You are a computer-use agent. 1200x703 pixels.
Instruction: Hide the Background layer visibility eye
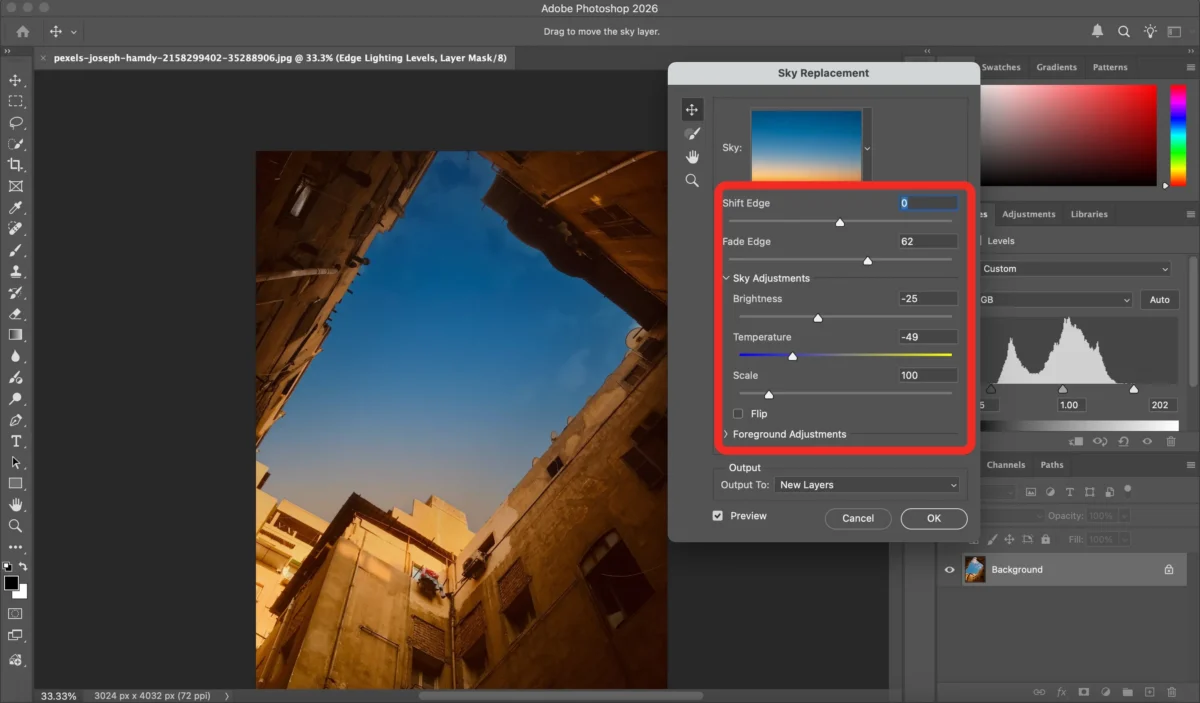(950, 570)
